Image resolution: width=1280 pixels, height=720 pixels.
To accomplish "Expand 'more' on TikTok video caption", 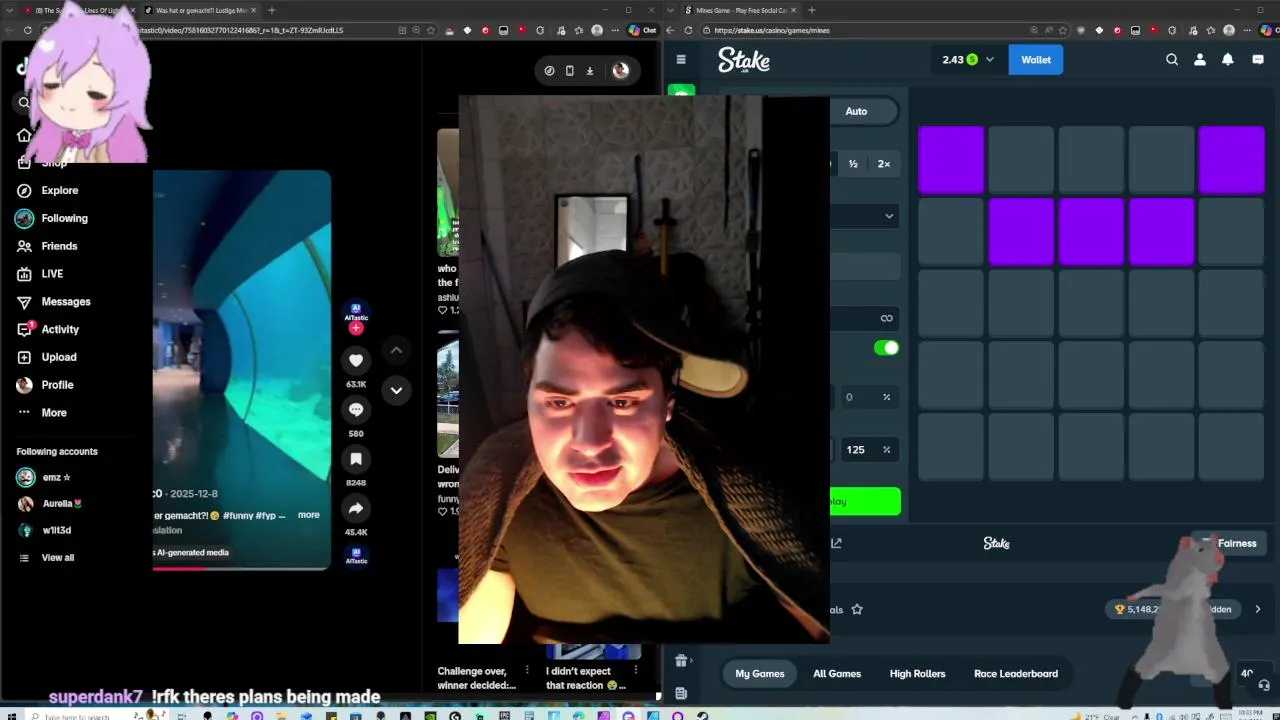I will tap(309, 515).
